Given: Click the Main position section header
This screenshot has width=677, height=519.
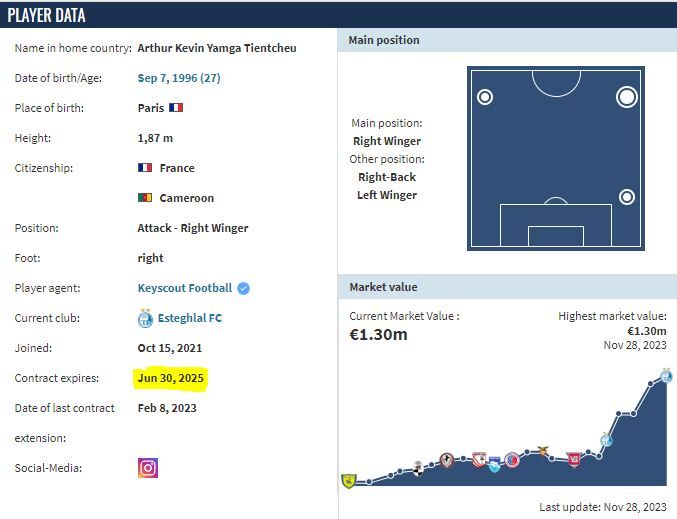Looking at the screenshot, I should 384,40.
